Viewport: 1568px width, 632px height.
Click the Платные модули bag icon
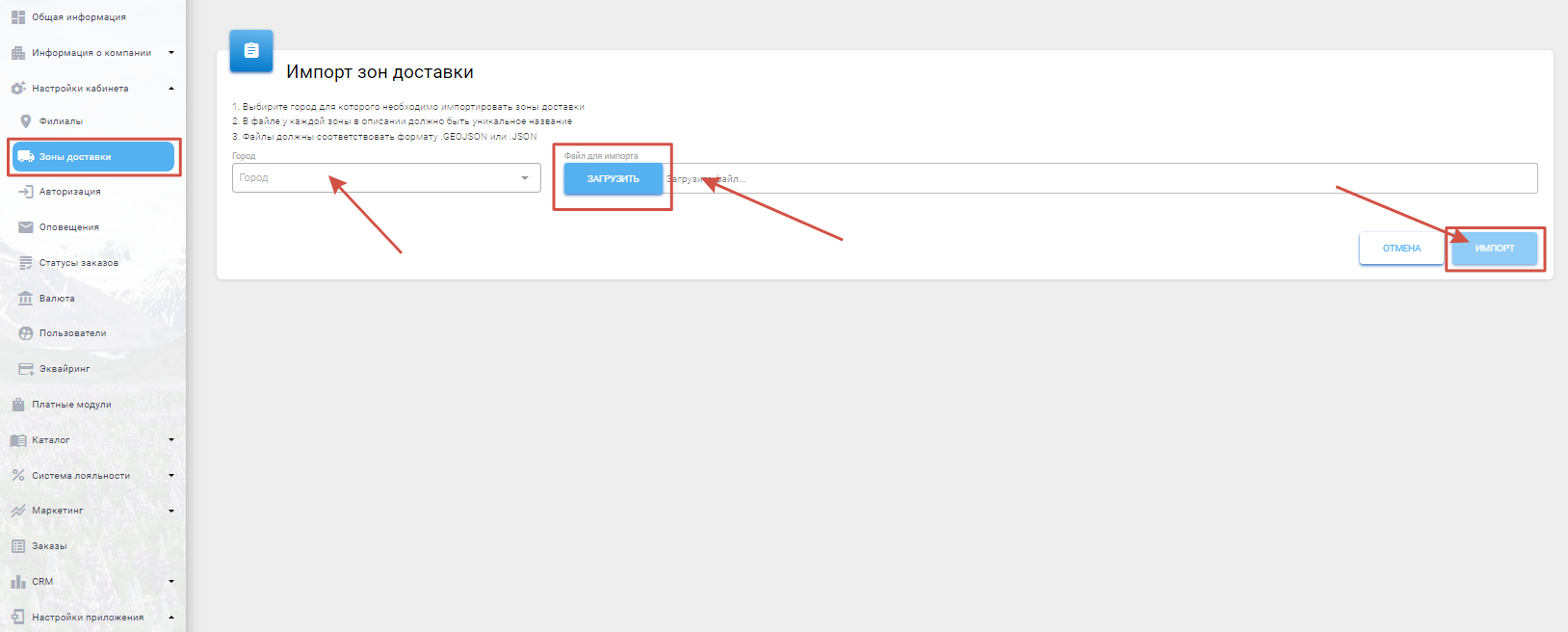point(18,405)
